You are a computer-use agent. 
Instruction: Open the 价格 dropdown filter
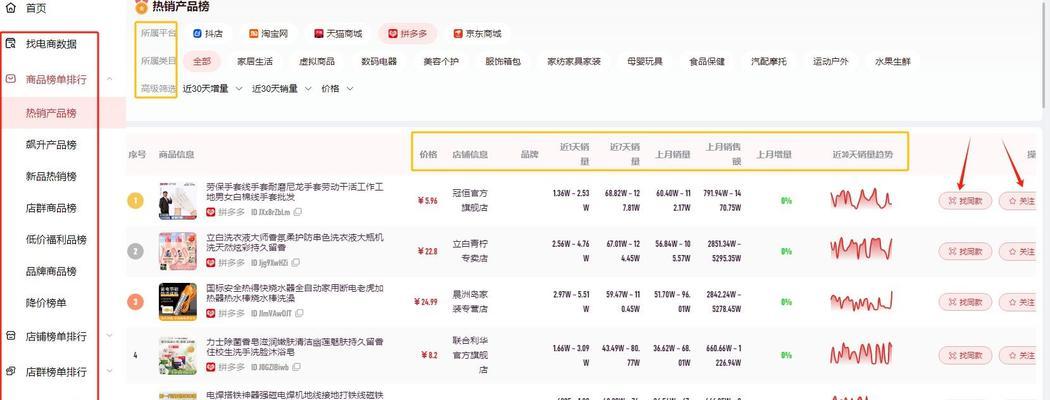pyautogui.click(x=337, y=88)
